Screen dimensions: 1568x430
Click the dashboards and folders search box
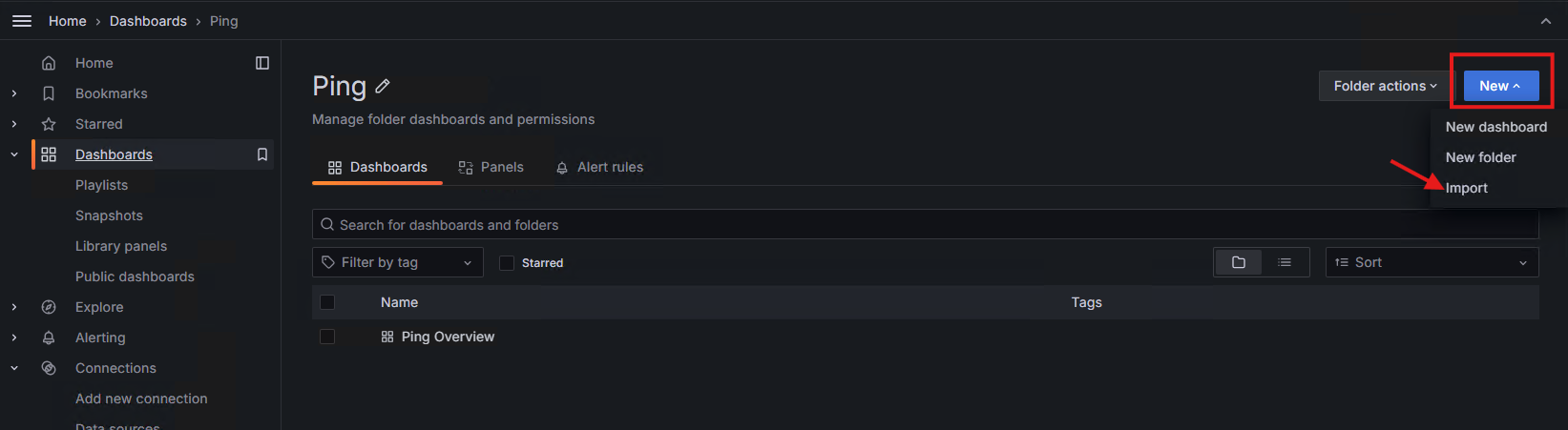pyautogui.click(x=924, y=225)
